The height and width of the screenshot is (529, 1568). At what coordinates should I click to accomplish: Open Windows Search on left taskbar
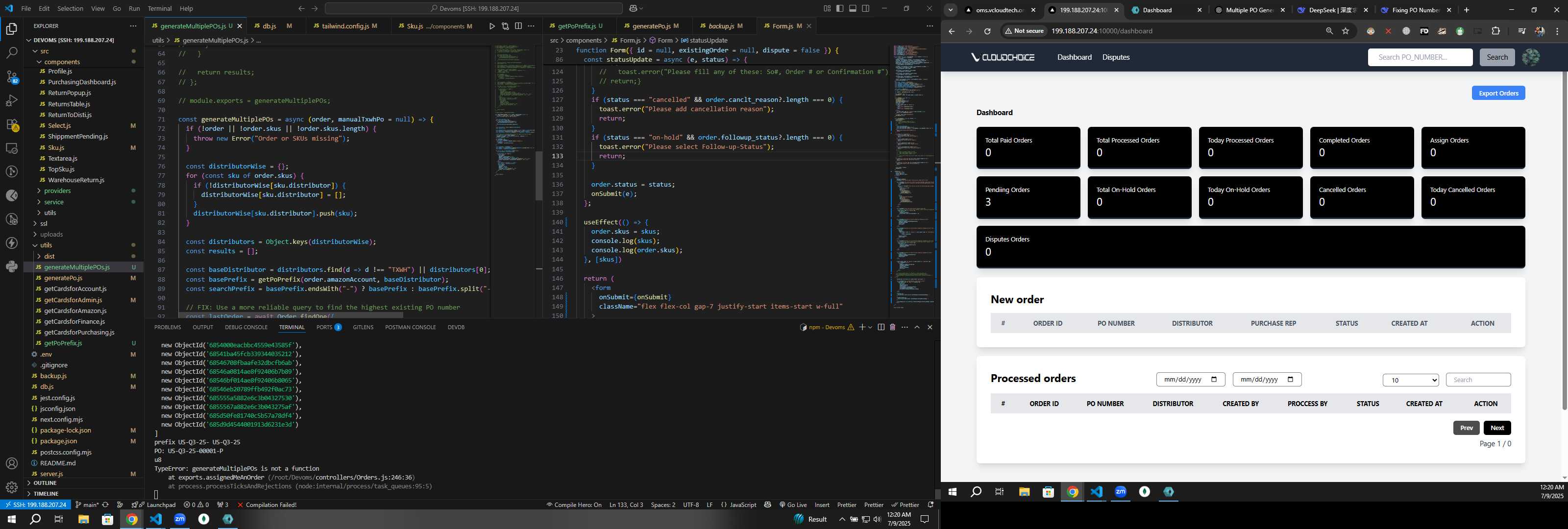coord(35,519)
